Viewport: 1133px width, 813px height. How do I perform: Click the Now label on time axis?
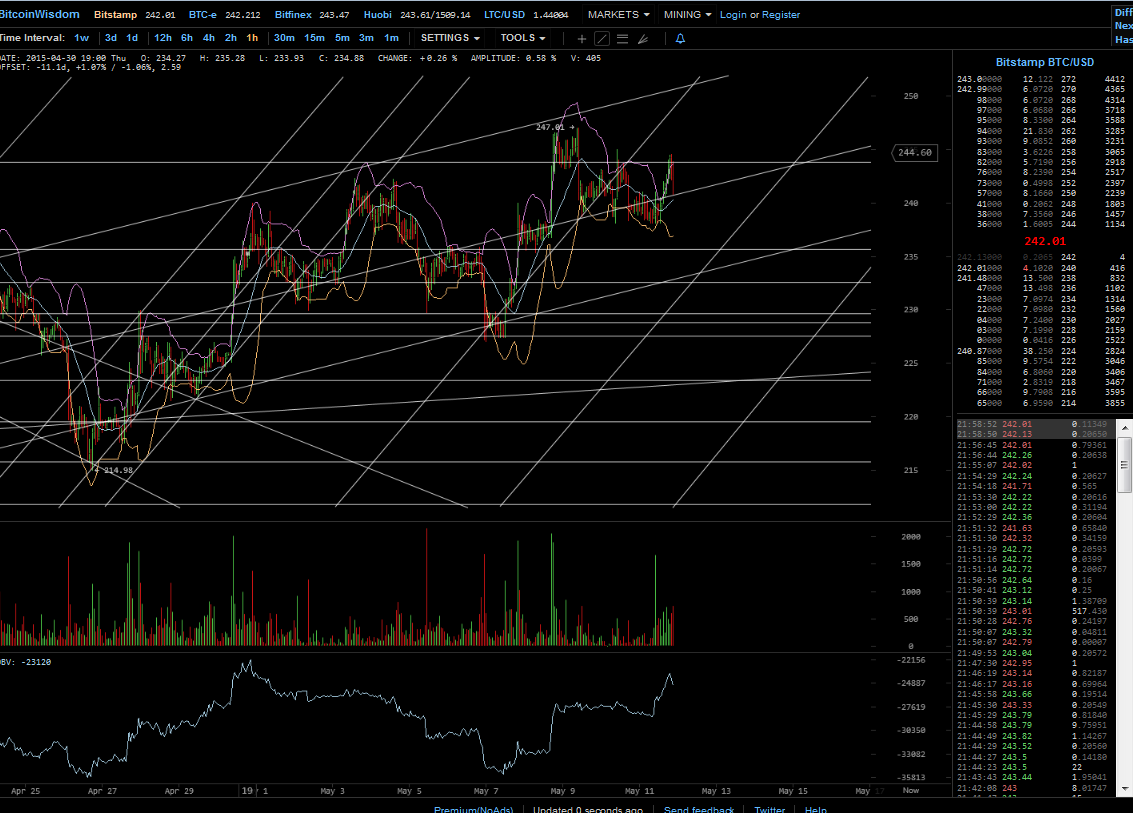(911, 791)
